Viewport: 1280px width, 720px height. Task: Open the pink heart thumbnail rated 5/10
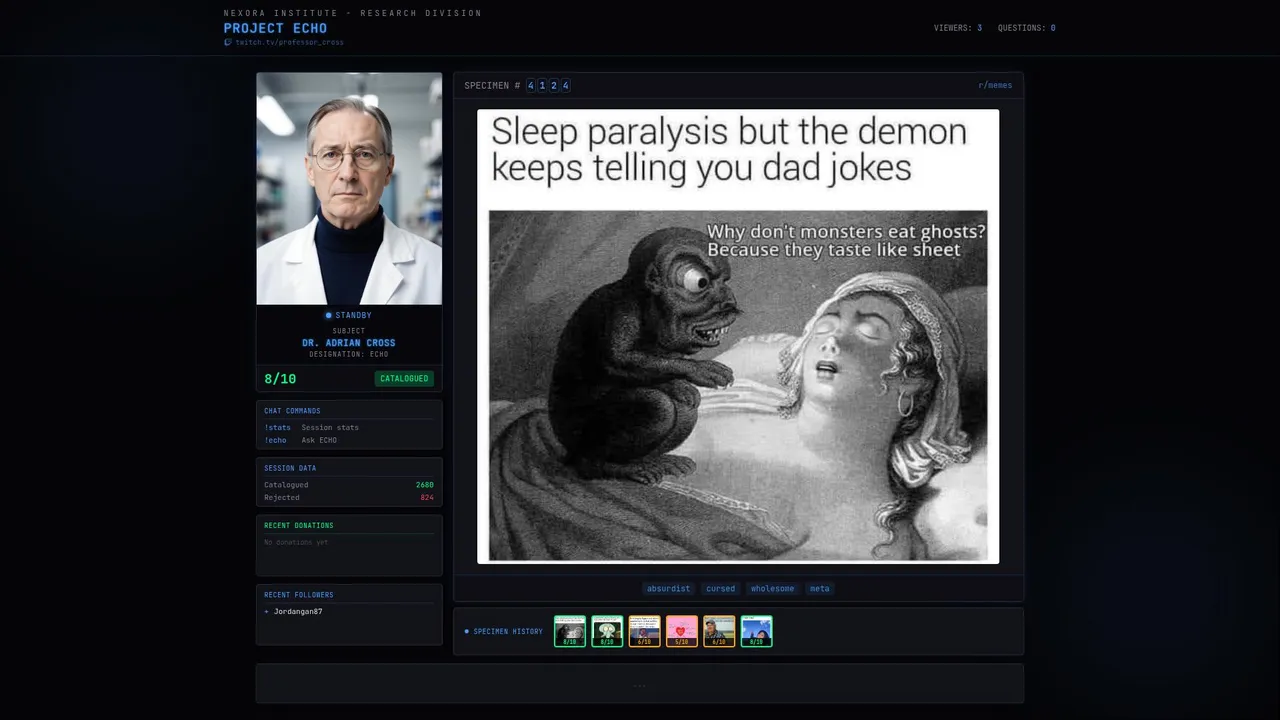682,631
